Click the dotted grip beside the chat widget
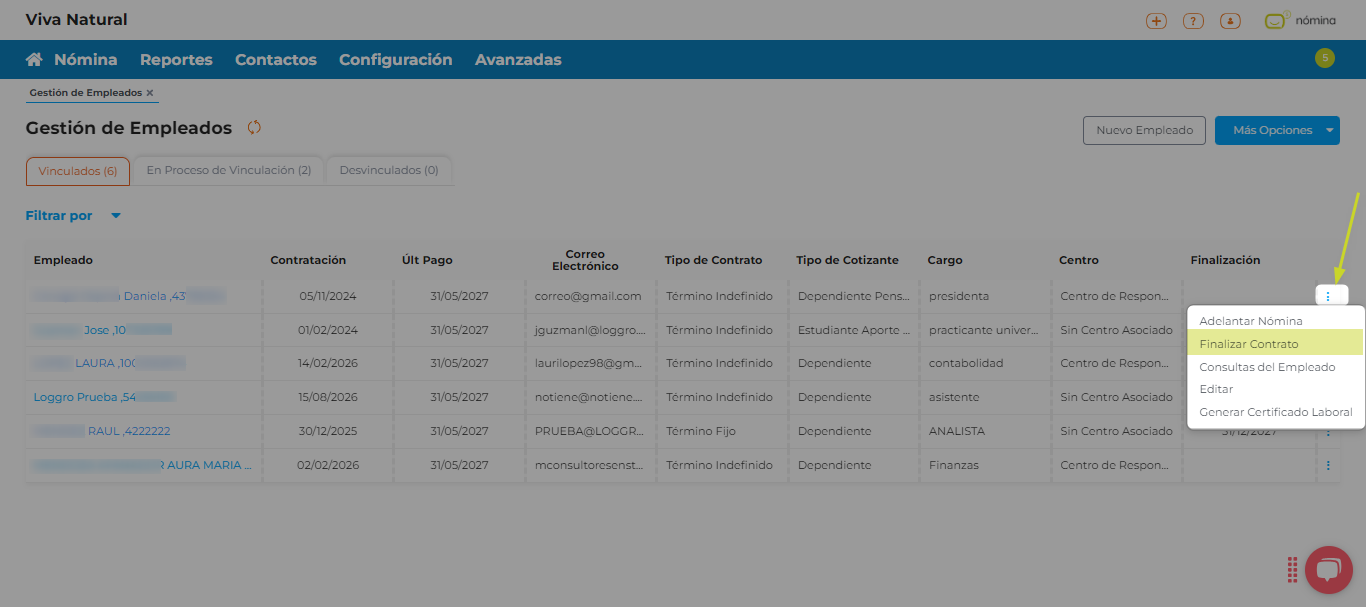Image resolution: width=1366 pixels, height=607 pixels. (x=1292, y=570)
